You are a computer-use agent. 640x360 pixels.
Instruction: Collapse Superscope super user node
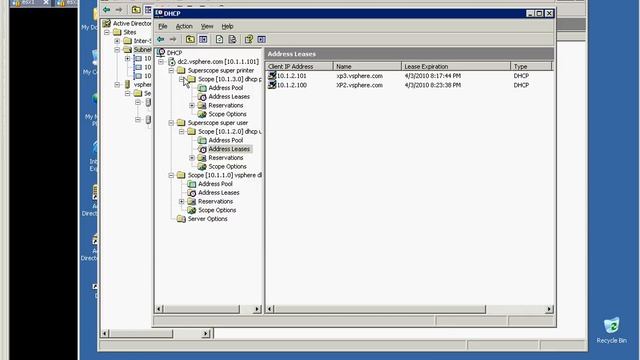(171, 123)
